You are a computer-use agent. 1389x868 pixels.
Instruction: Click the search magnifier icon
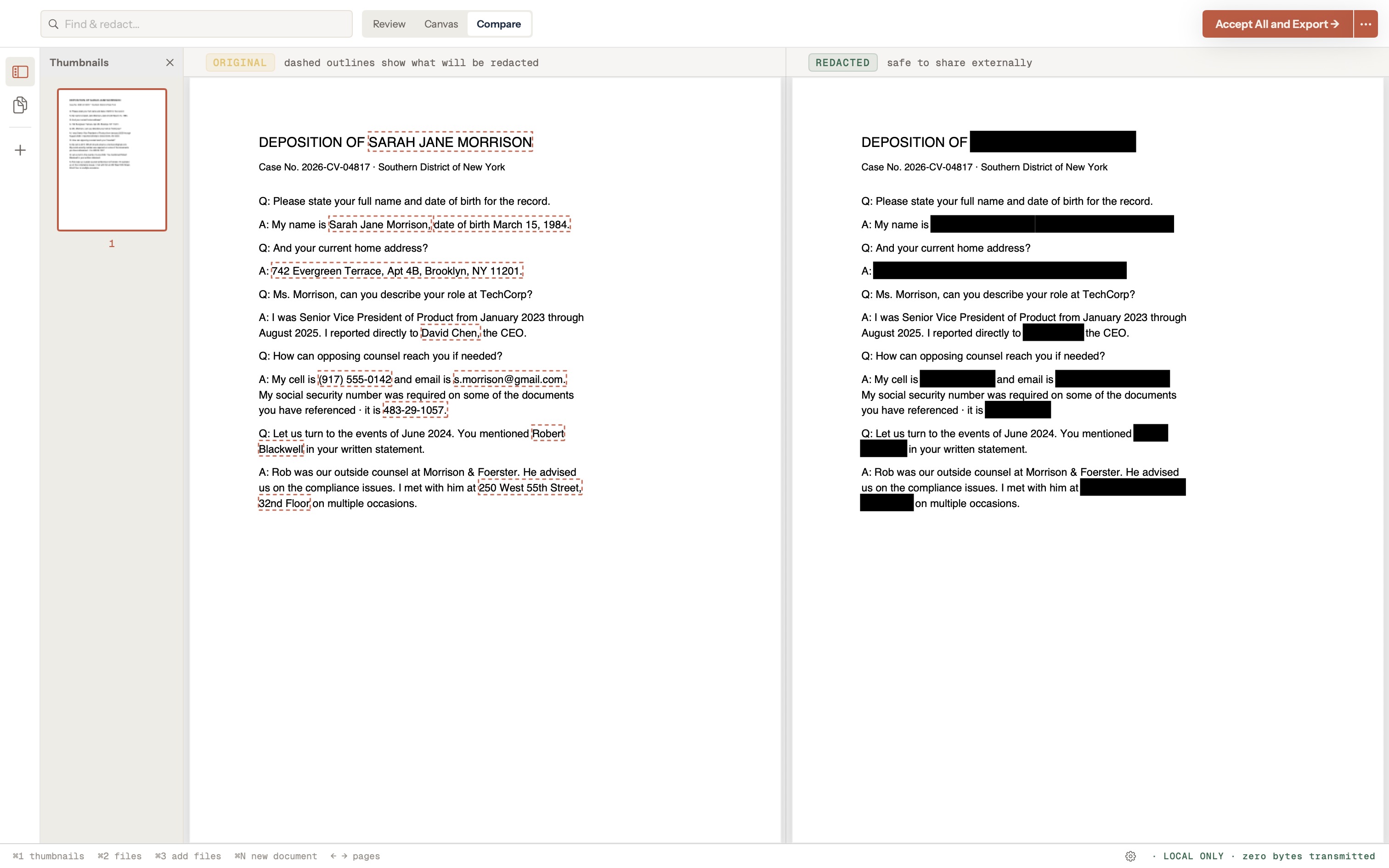[x=53, y=24]
